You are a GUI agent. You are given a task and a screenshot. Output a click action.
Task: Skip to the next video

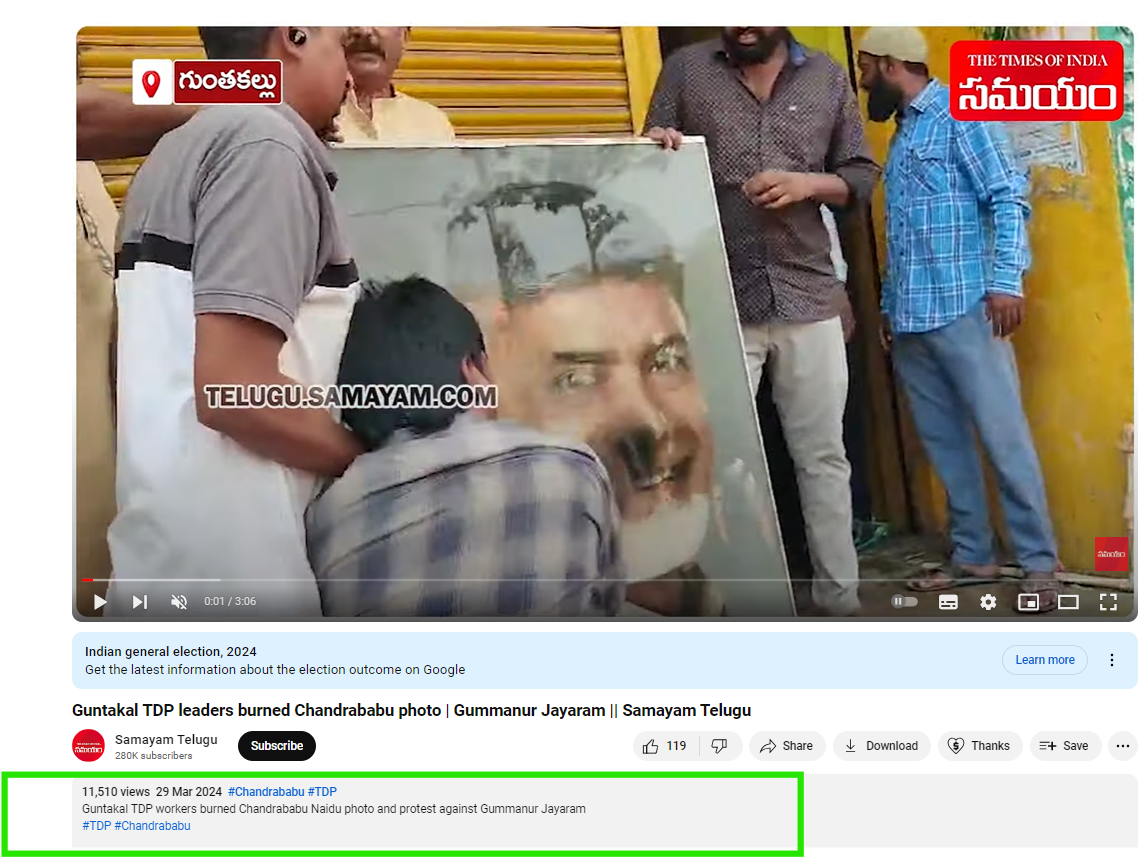click(x=140, y=602)
